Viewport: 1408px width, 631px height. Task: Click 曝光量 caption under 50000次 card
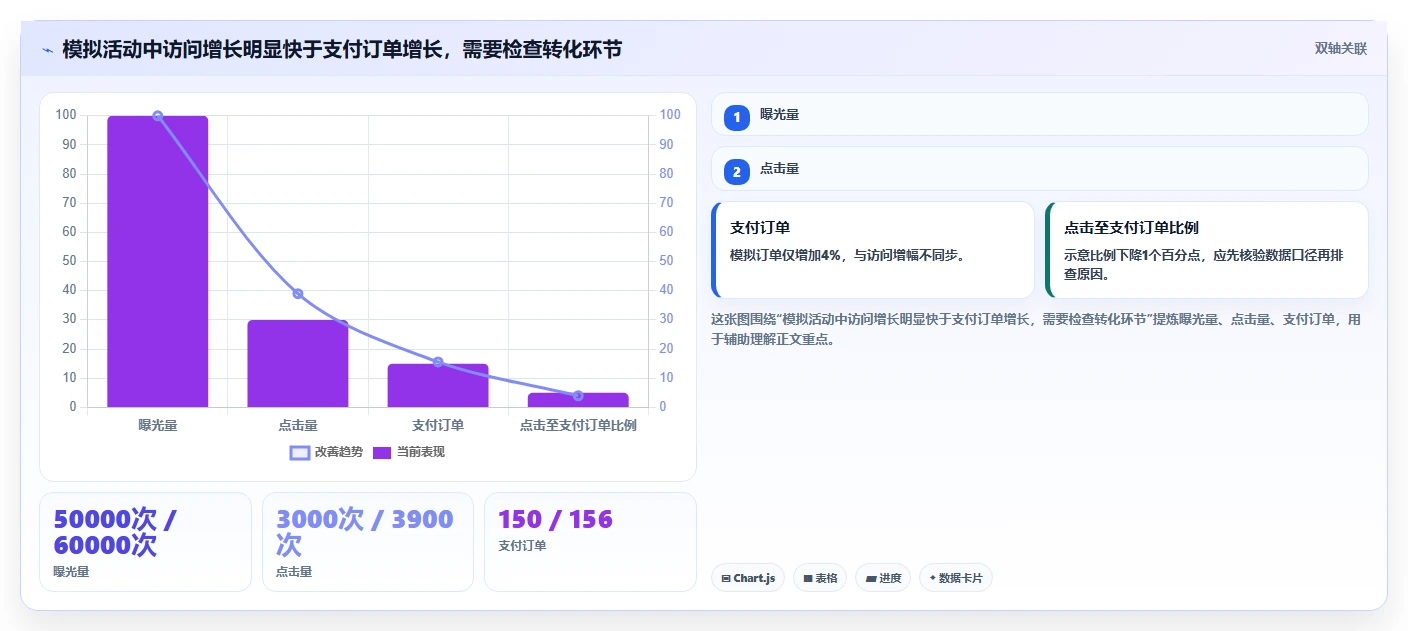[71, 572]
